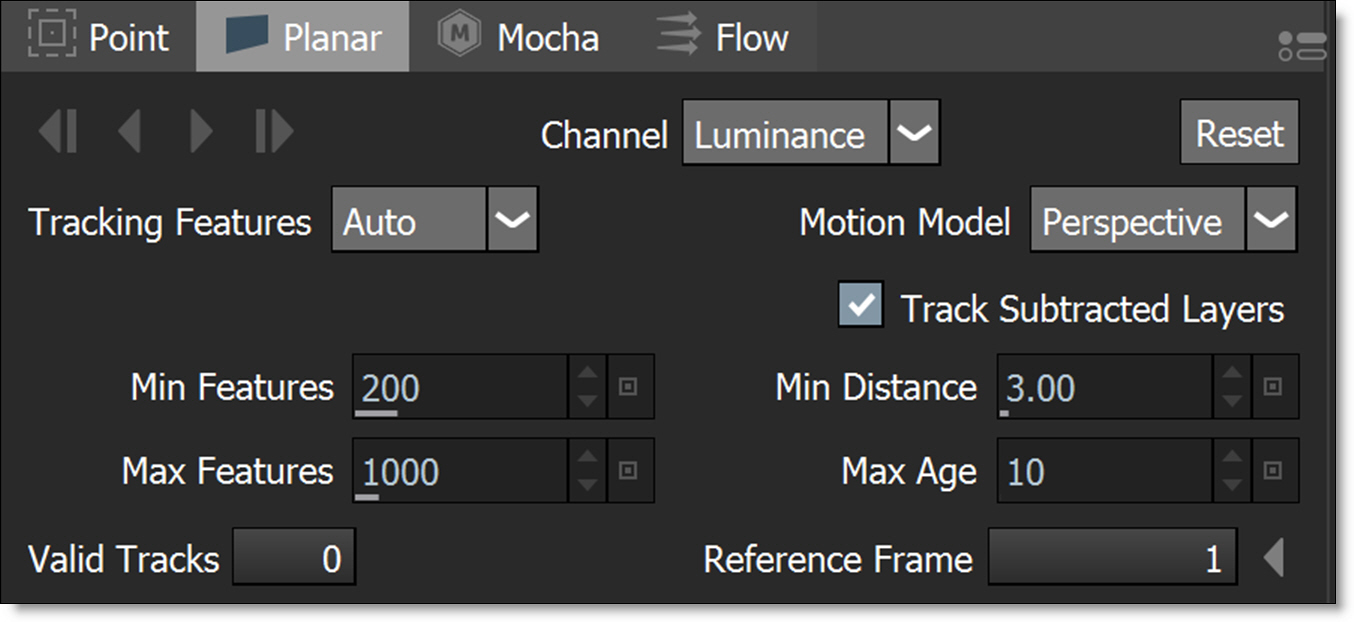Click the Min Features value slider field

pos(460,387)
